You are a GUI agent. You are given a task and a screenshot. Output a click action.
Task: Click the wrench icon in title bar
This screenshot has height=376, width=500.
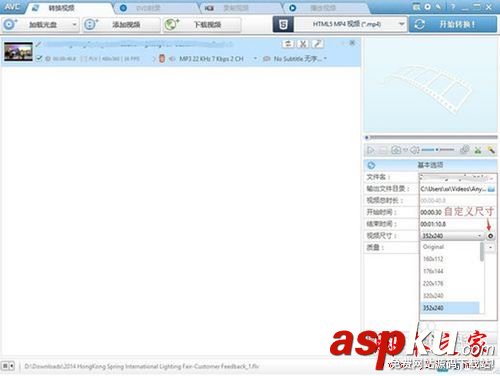click(x=439, y=7)
